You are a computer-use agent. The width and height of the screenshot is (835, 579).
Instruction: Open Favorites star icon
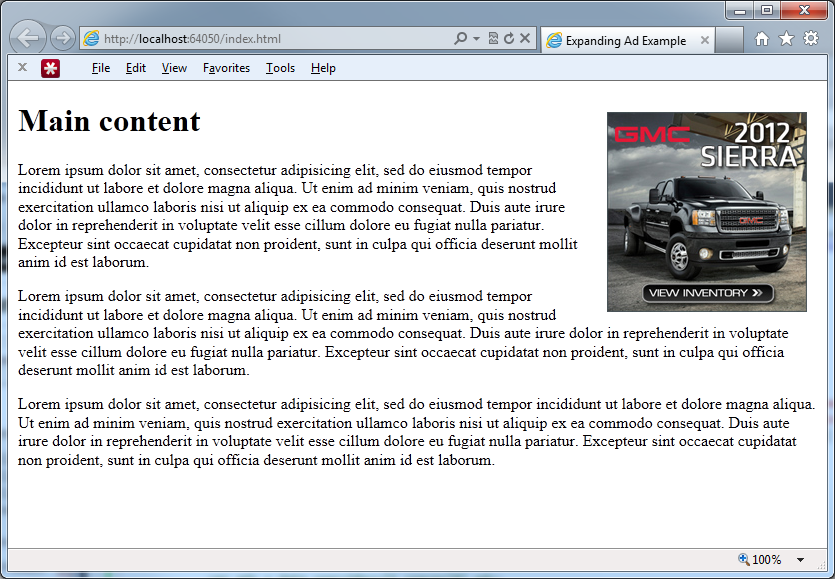coord(787,38)
